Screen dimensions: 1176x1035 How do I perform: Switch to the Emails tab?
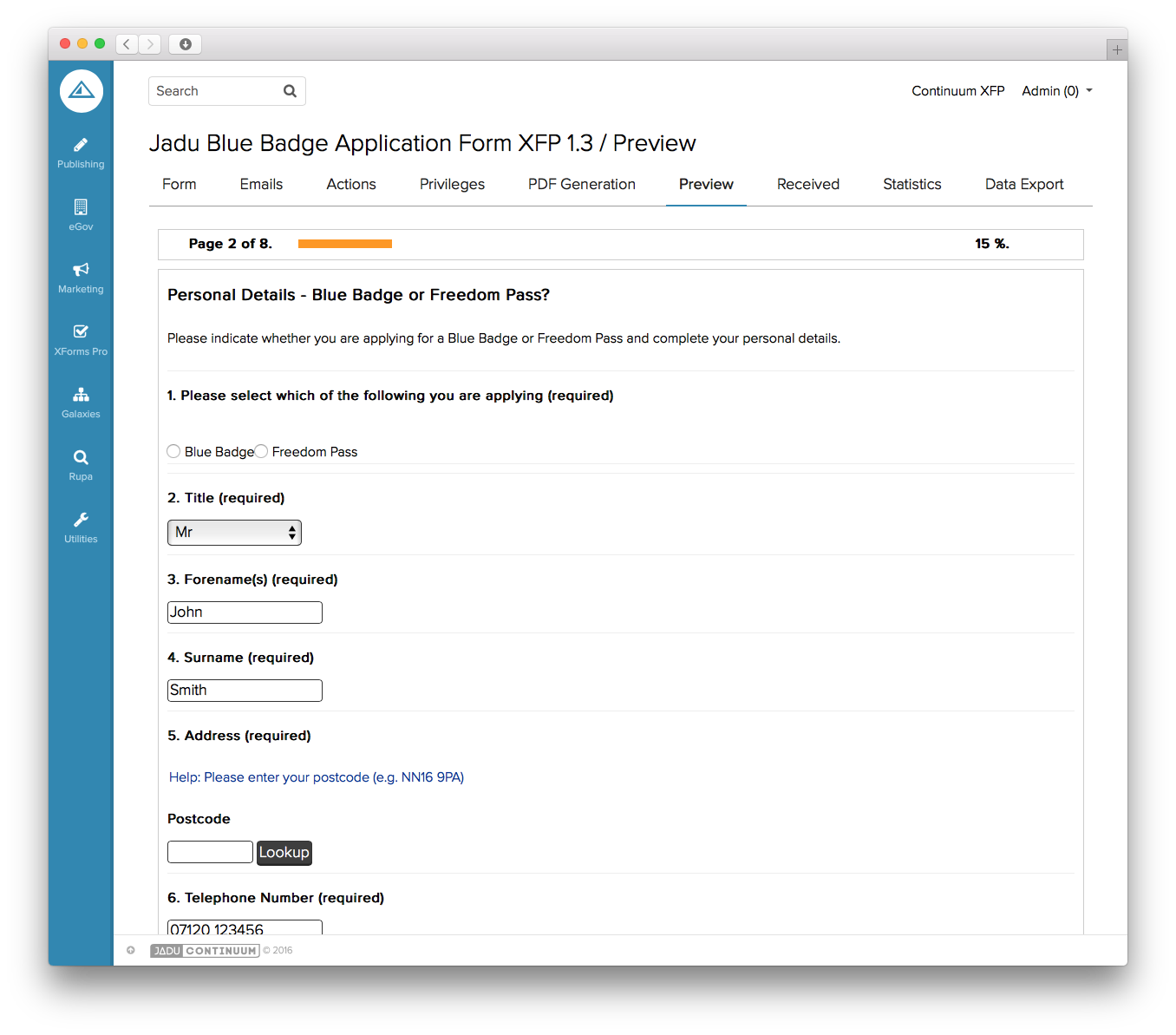point(261,184)
